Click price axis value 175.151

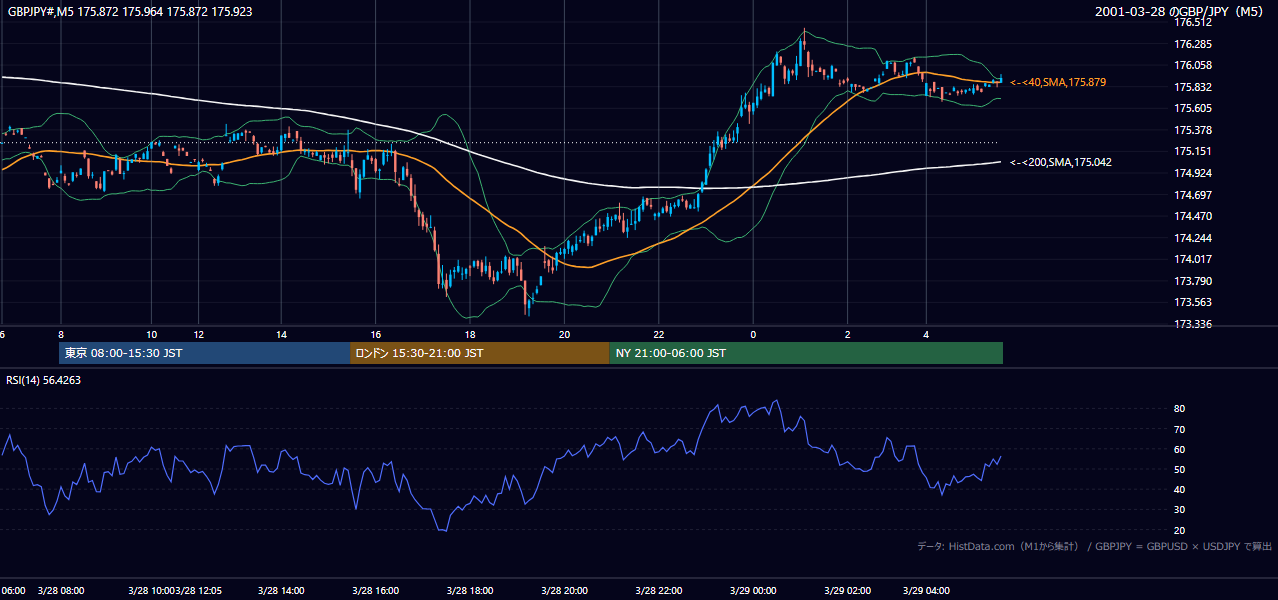pos(1192,151)
